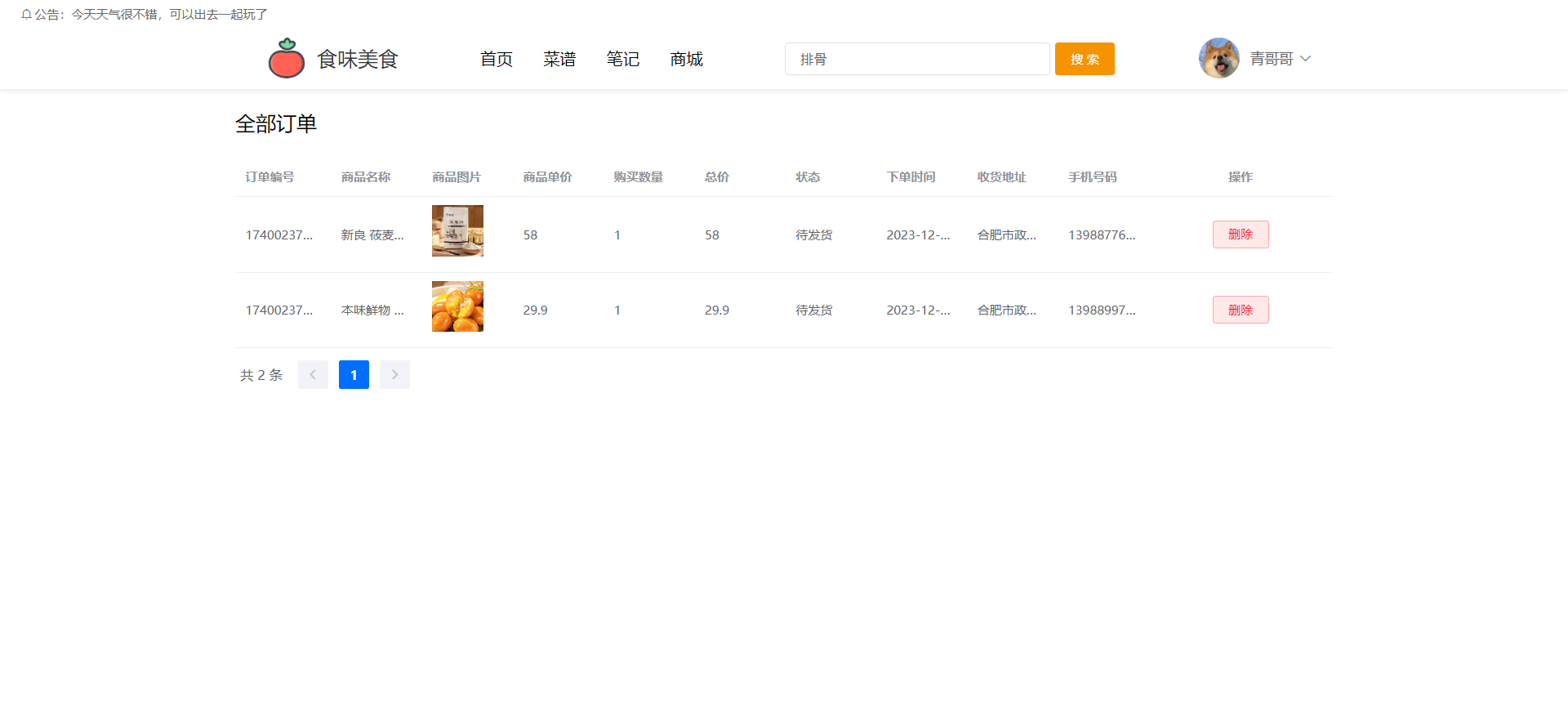Select page 1 in pagination
Screen dimensions: 1568x719
(x=354, y=375)
